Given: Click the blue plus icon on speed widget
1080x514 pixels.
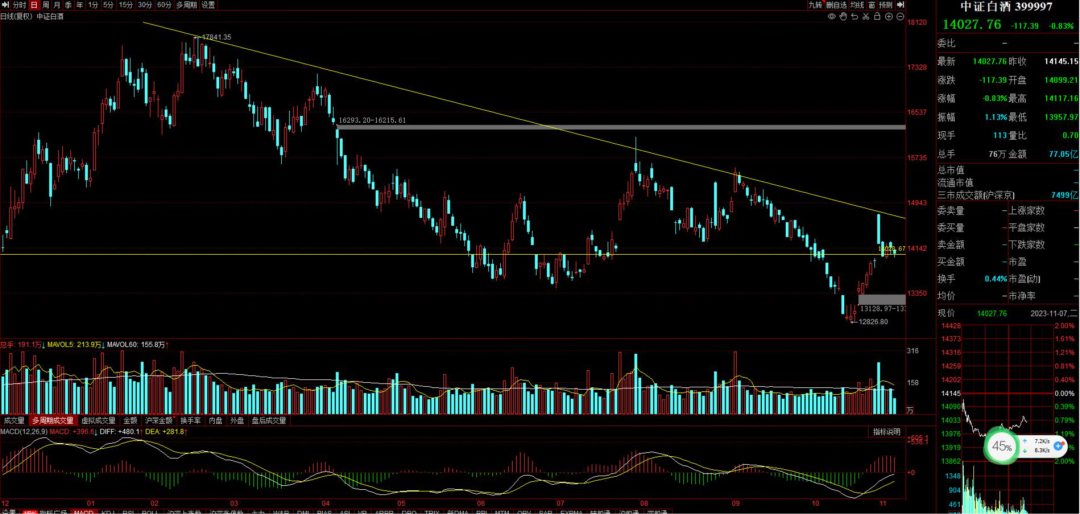Looking at the screenshot, I should (x=1057, y=446).
